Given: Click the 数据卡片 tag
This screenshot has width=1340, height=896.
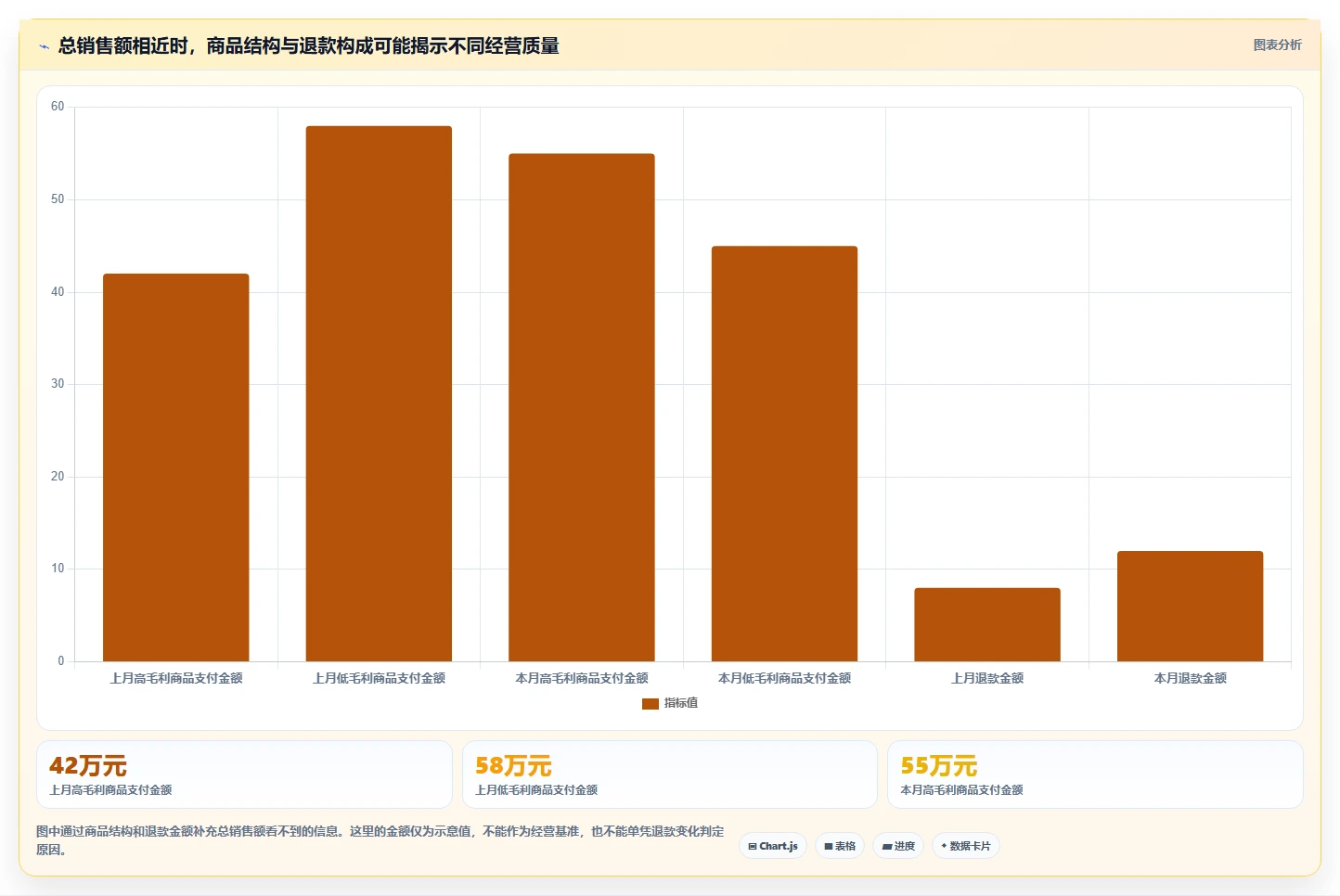Looking at the screenshot, I should [x=965, y=846].
